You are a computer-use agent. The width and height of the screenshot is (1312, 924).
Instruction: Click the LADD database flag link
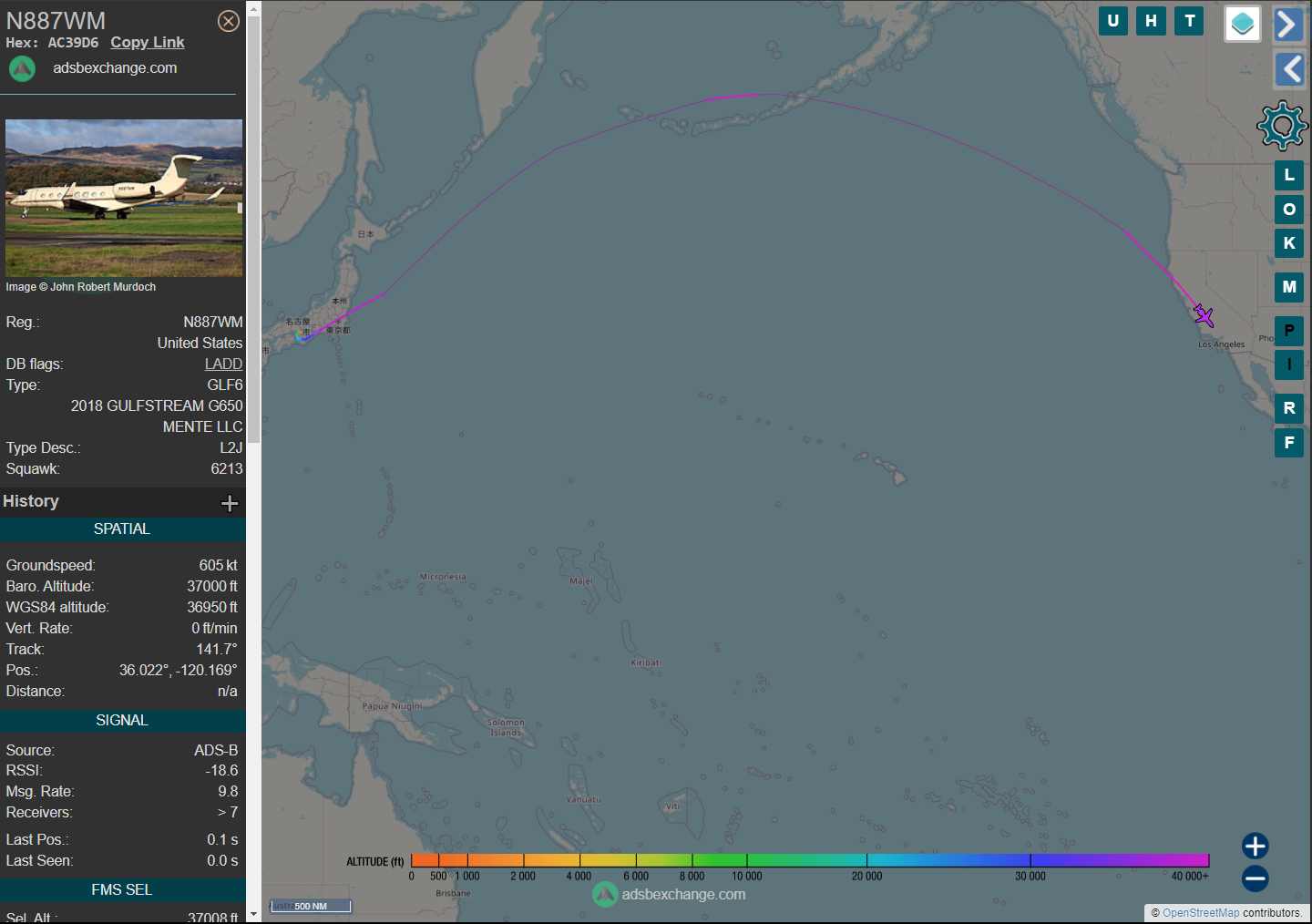point(223,364)
